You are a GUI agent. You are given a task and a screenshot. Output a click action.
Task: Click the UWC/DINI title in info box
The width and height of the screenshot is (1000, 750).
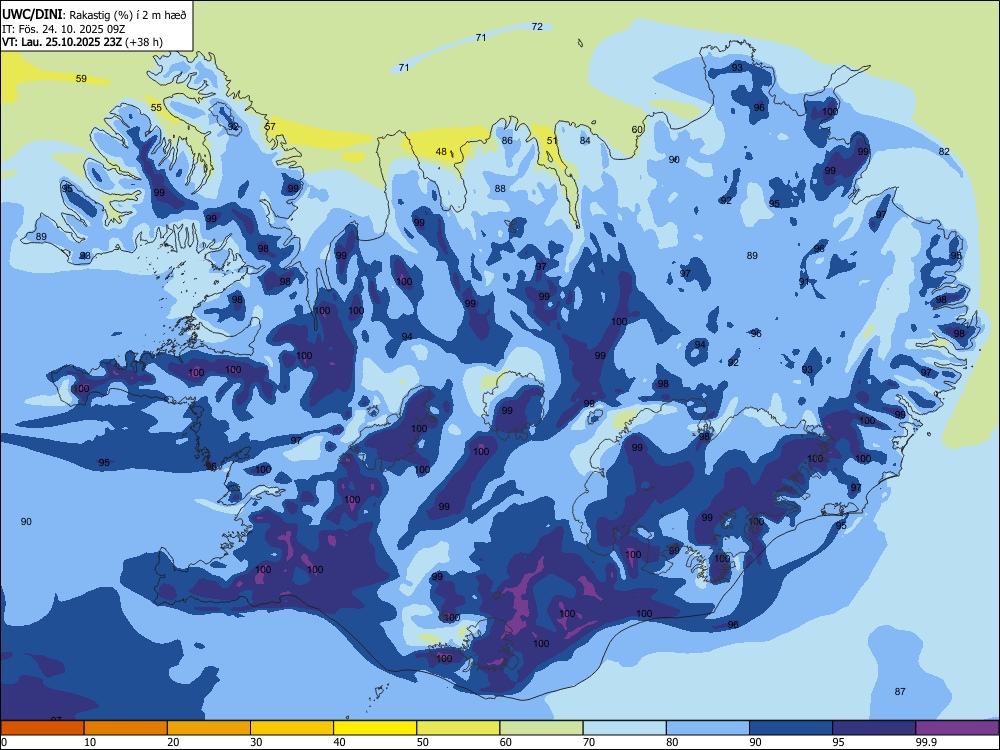[x=32, y=15]
